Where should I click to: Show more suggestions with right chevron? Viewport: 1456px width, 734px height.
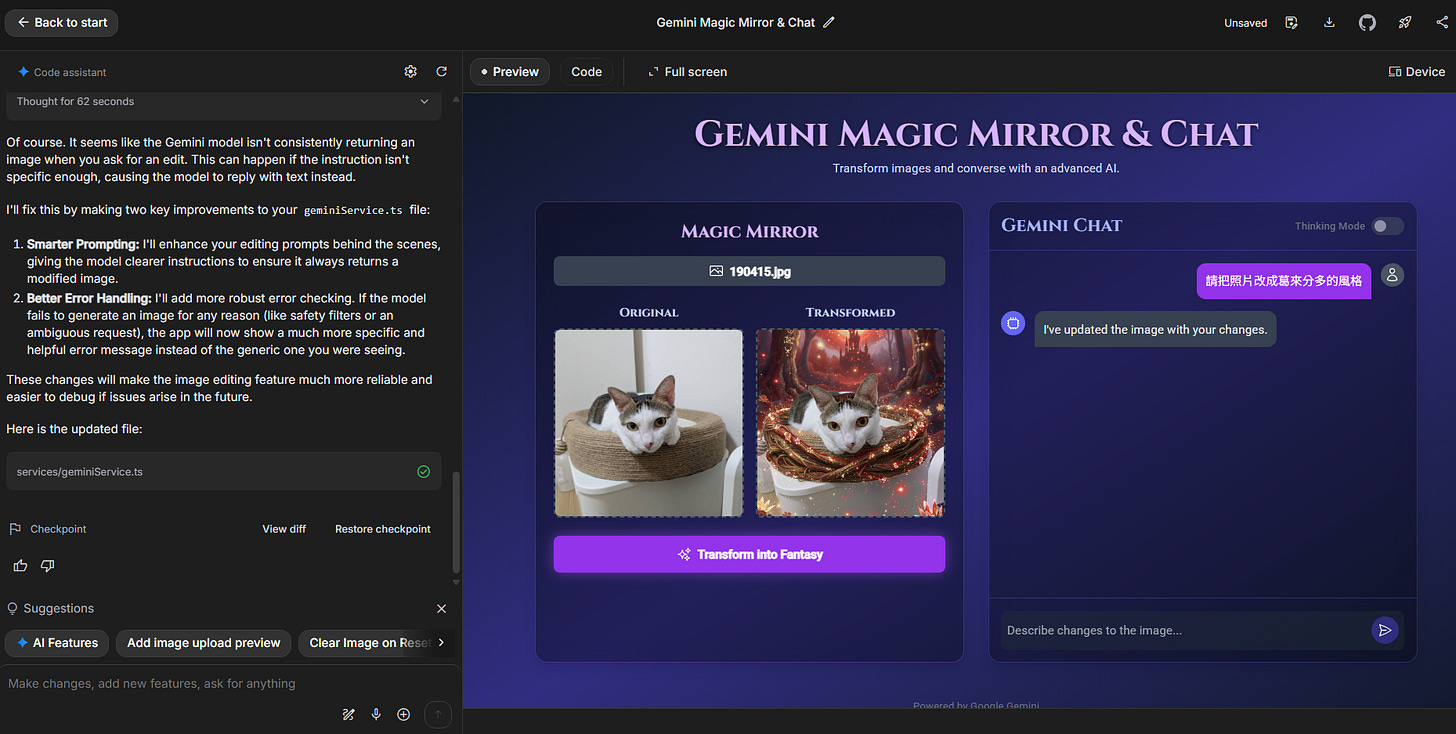441,643
